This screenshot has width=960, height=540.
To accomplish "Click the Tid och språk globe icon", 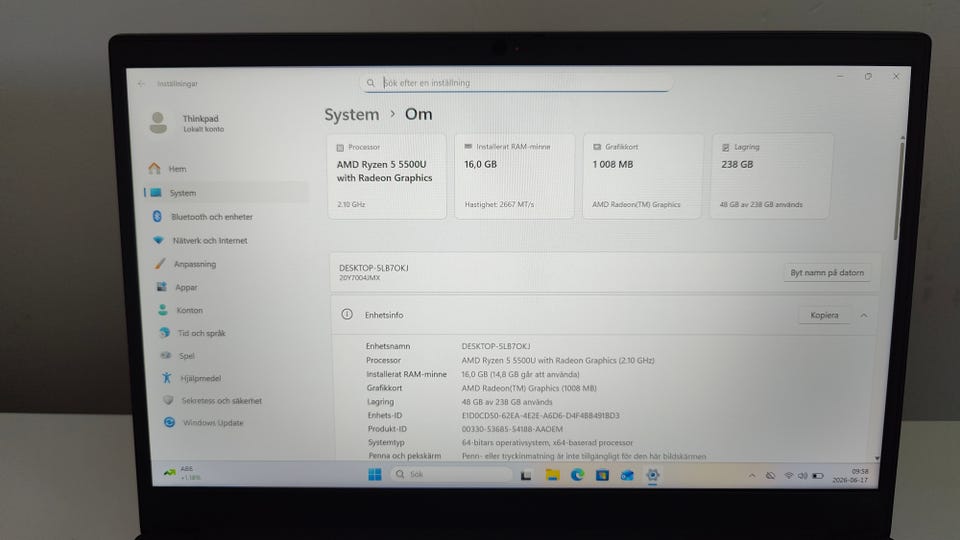I will [164, 332].
